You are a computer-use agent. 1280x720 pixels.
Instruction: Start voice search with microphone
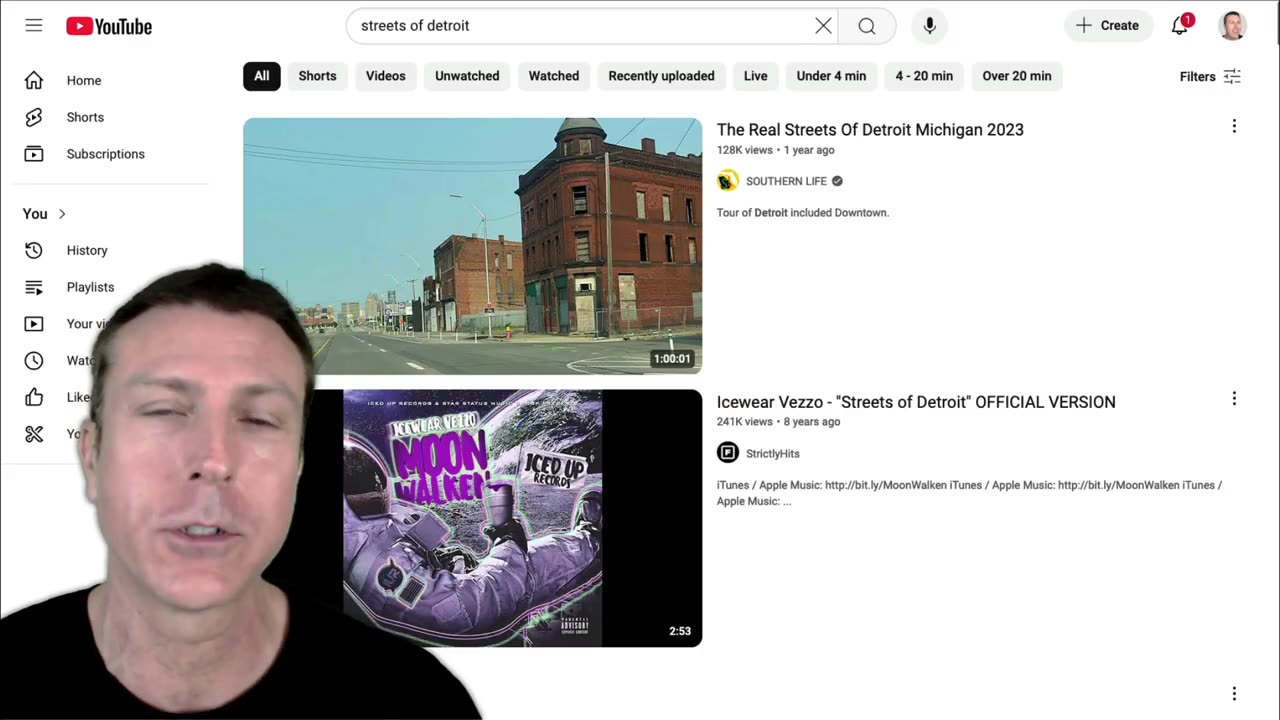pyautogui.click(x=929, y=26)
